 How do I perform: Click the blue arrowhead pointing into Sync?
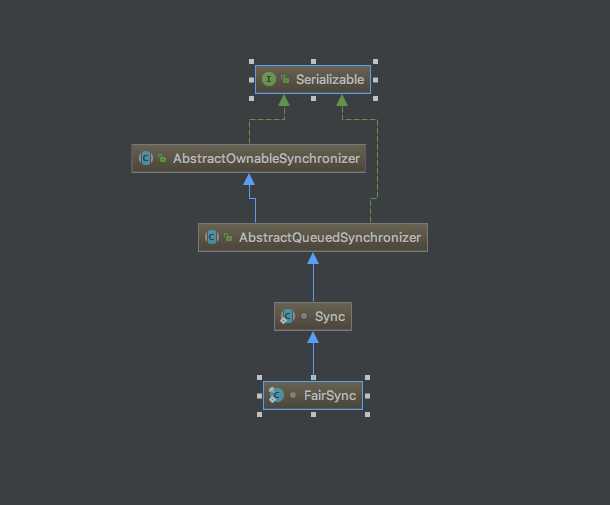(313, 337)
